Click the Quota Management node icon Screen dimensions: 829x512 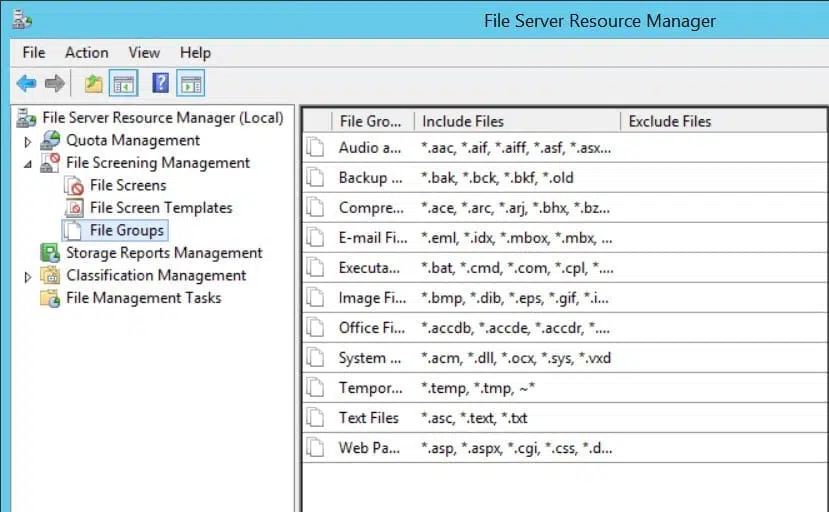[x=51, y=140]
